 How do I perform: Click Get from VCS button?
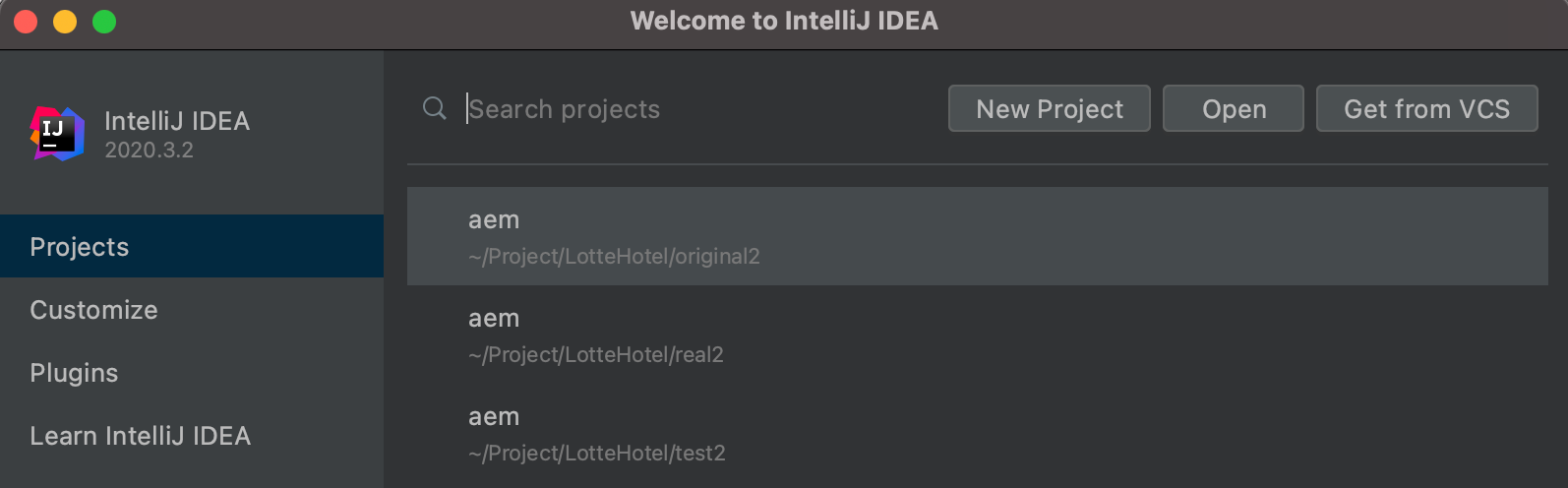pyautogui.click(x=1425, y=109)
